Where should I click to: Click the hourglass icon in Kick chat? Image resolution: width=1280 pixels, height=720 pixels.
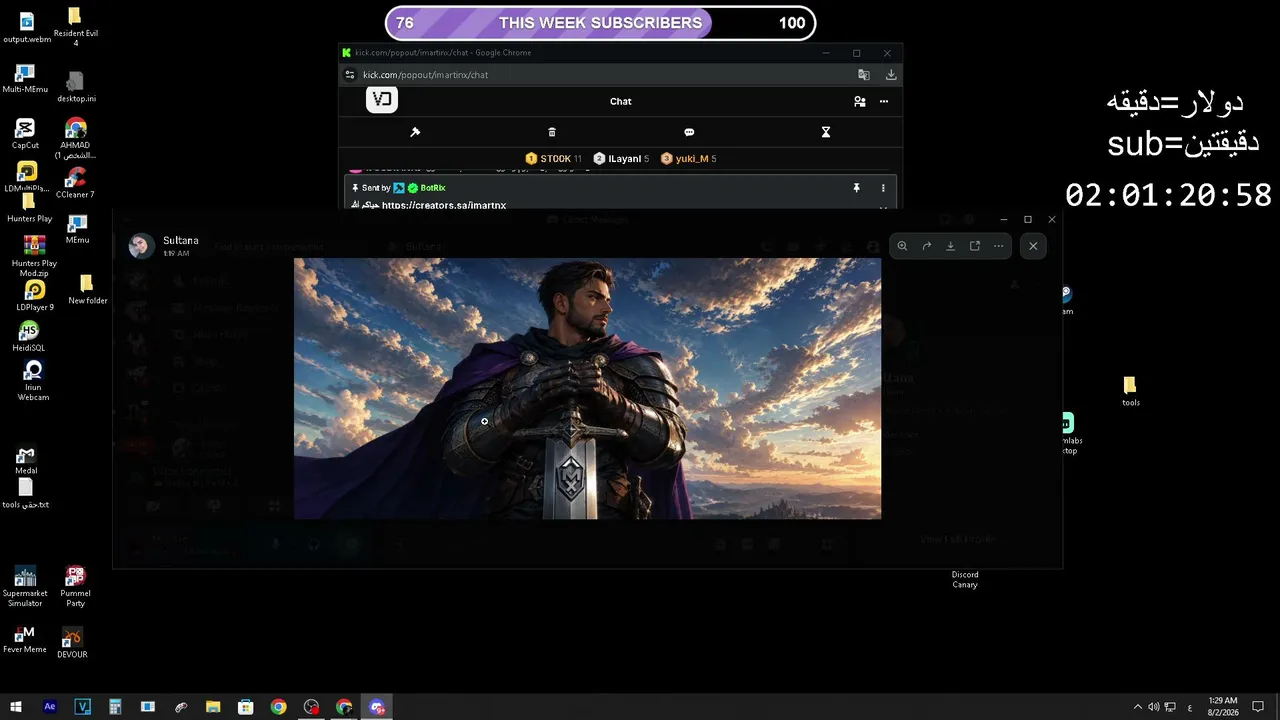point(826,132)
